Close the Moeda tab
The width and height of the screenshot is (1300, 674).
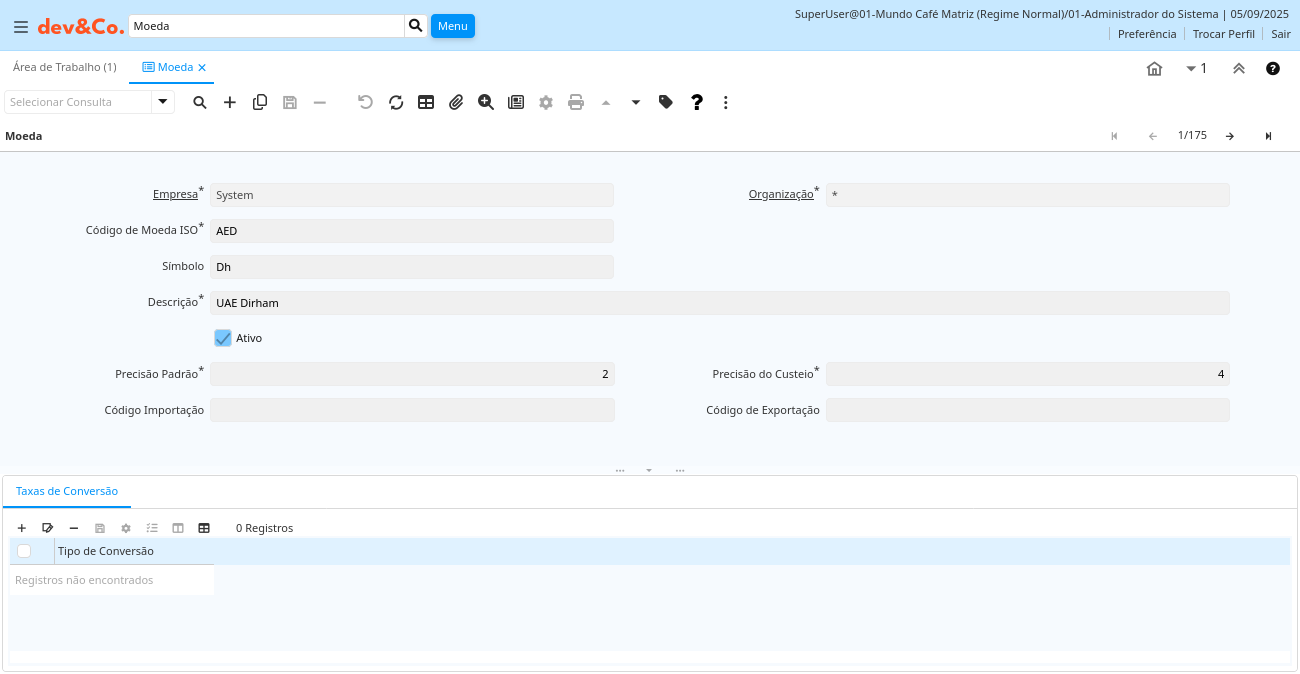(202, 67)
